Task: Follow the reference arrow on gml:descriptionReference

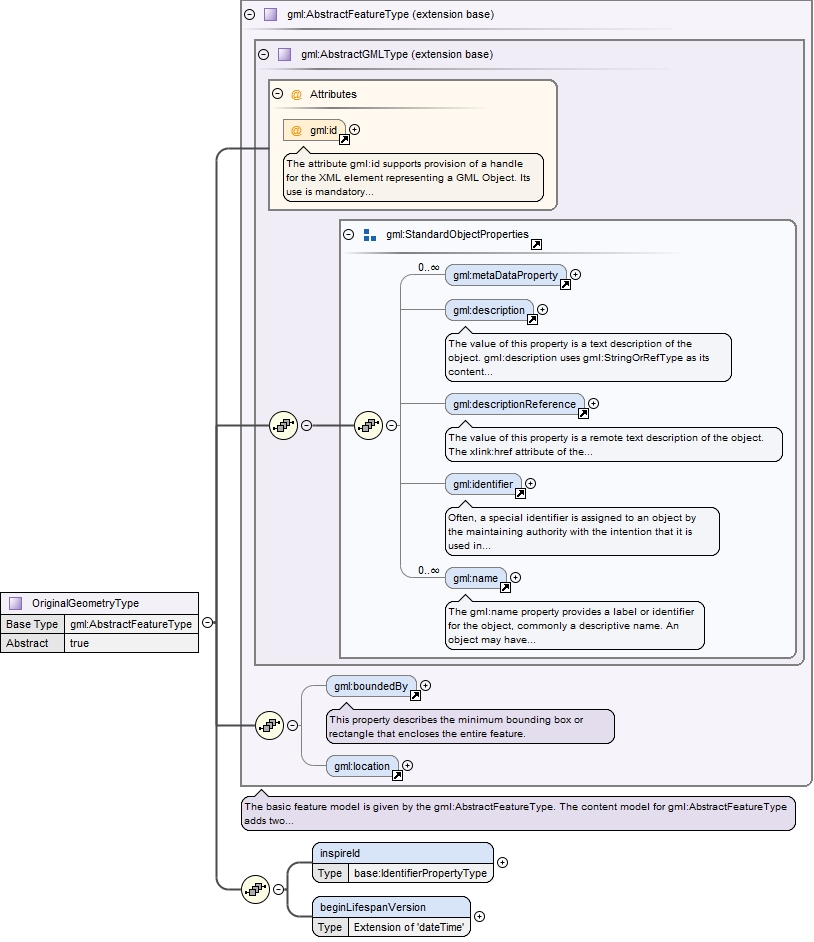Action: coord(583,413)
